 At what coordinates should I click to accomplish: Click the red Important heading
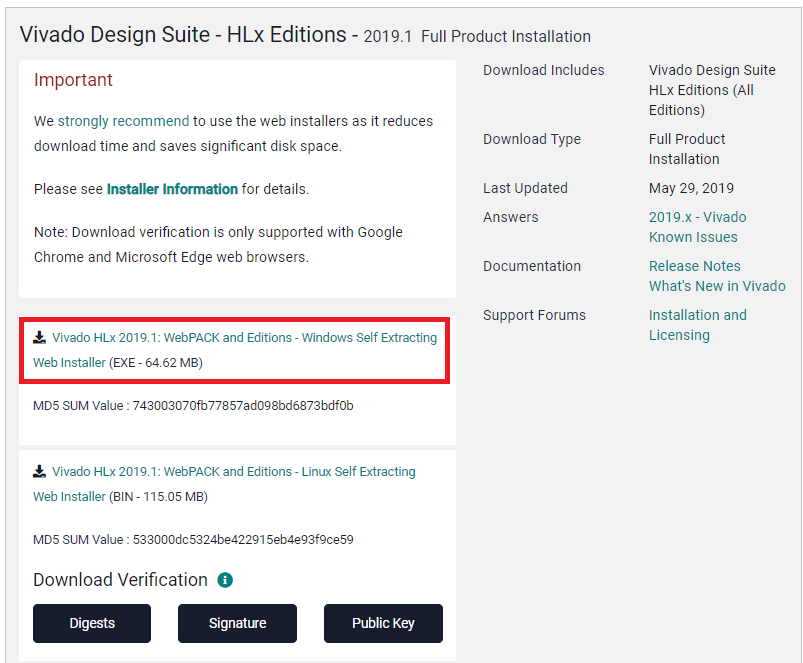pos(73,80)
